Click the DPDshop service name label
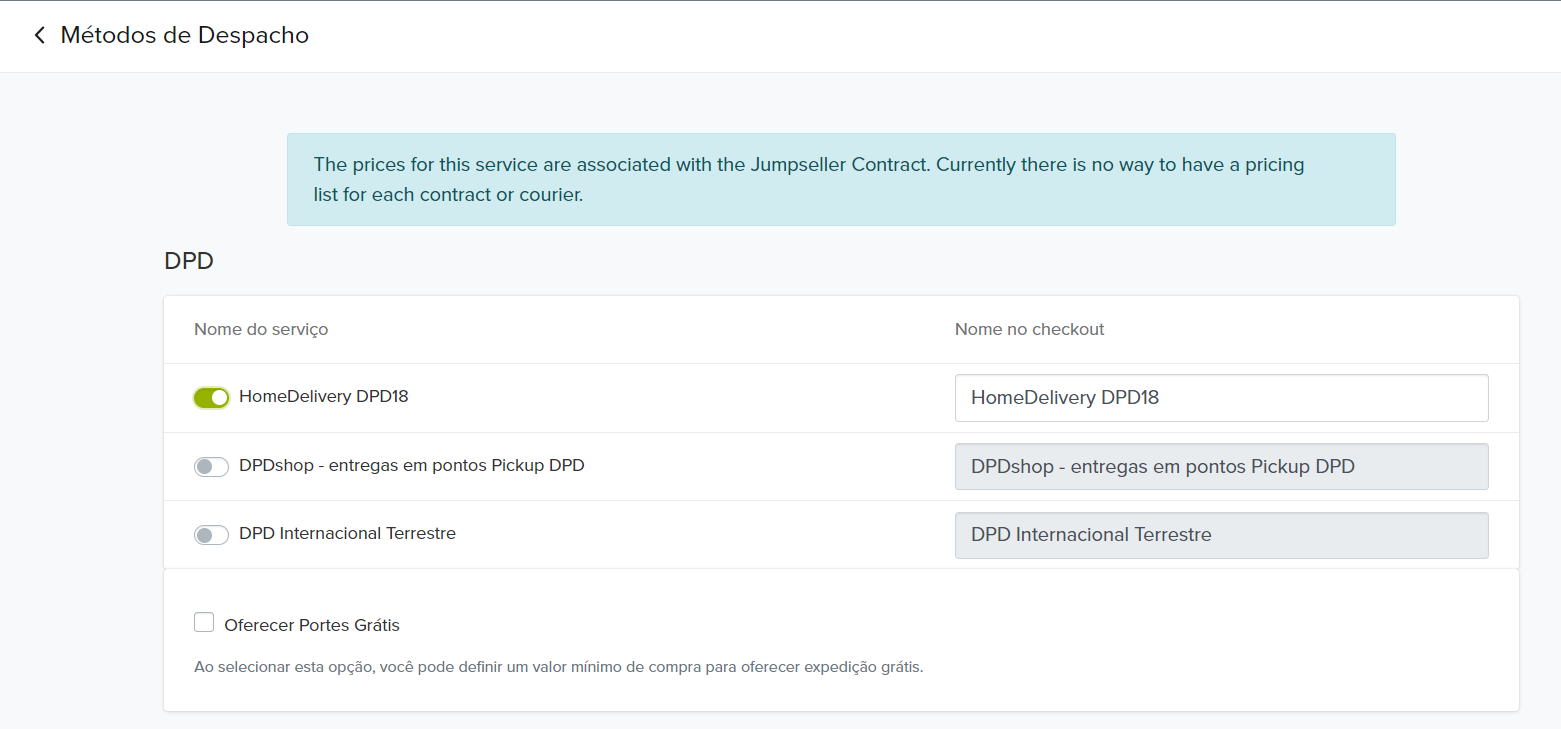This screenshot has height=729, width=1561. point(411,466)
